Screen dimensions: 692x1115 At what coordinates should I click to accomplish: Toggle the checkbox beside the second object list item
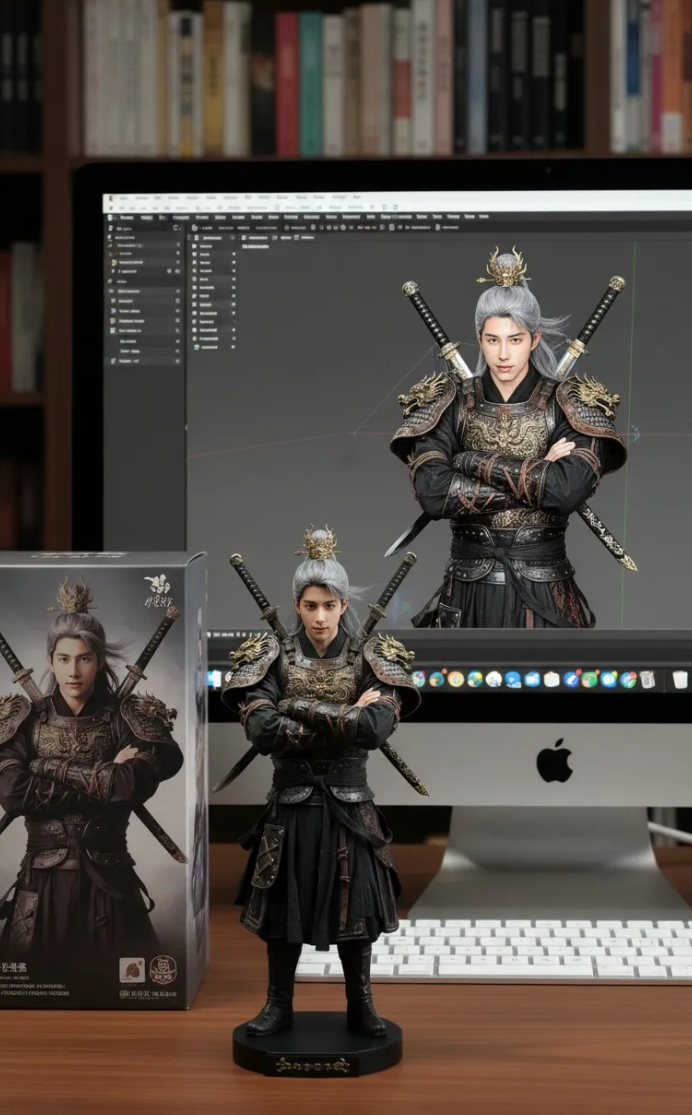tap(233, 255)
